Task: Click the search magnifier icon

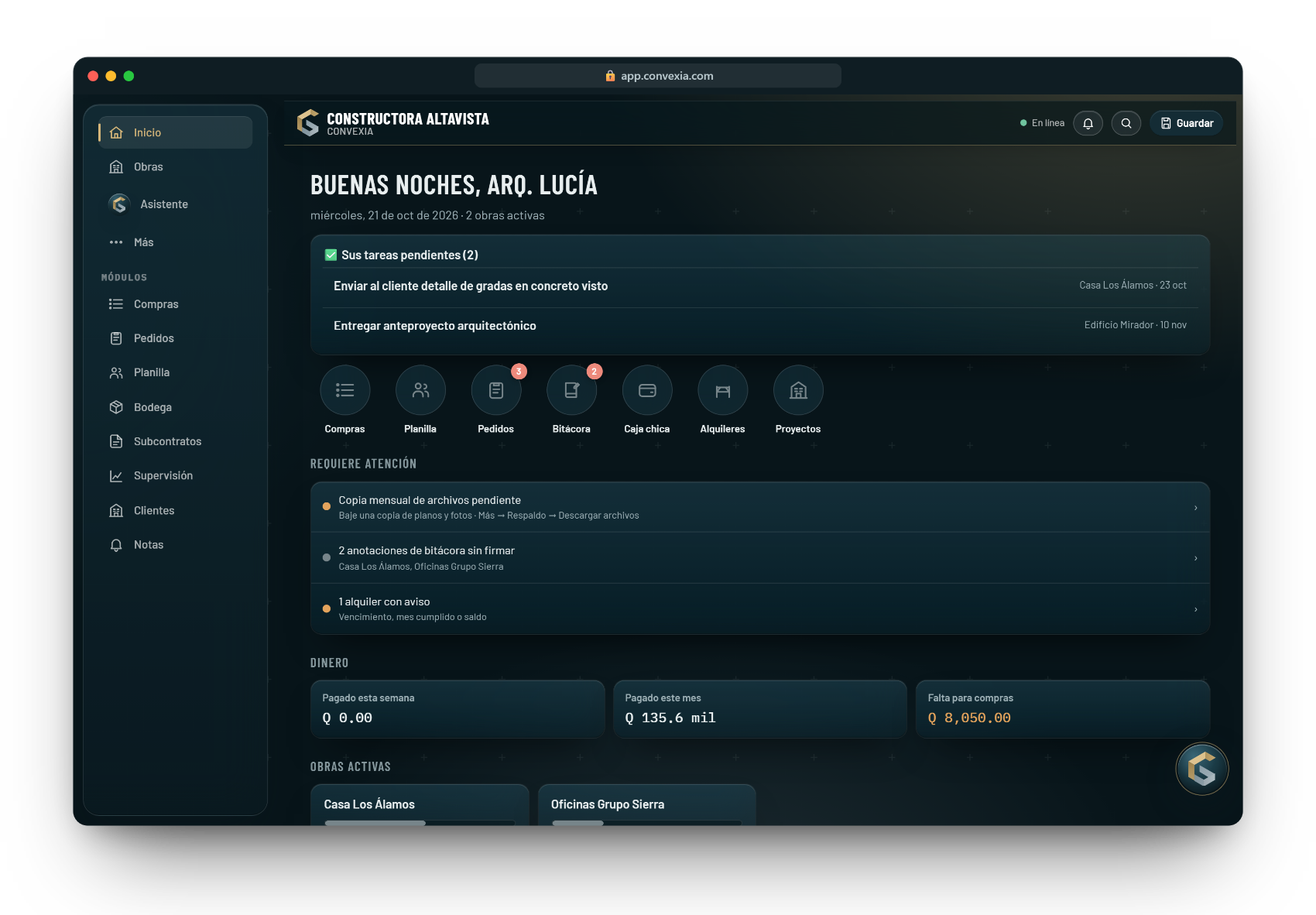Action: (1126, 123)
